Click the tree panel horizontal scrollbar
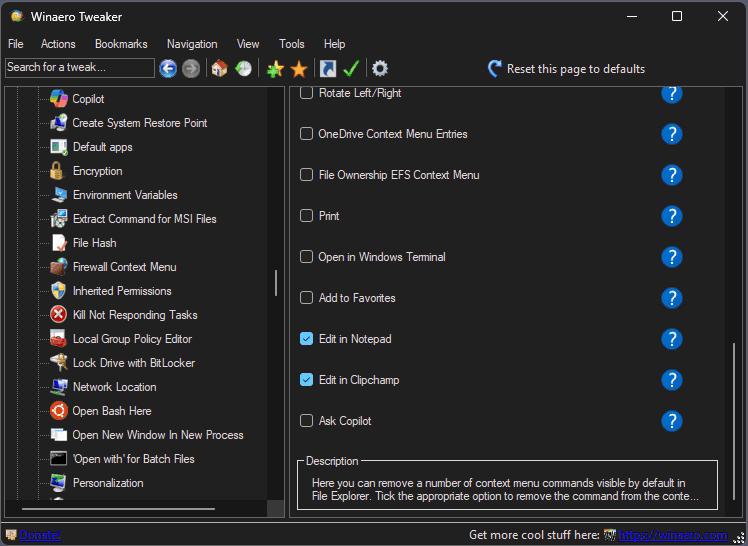The image size is (748, 546). (x=118, y=509)
